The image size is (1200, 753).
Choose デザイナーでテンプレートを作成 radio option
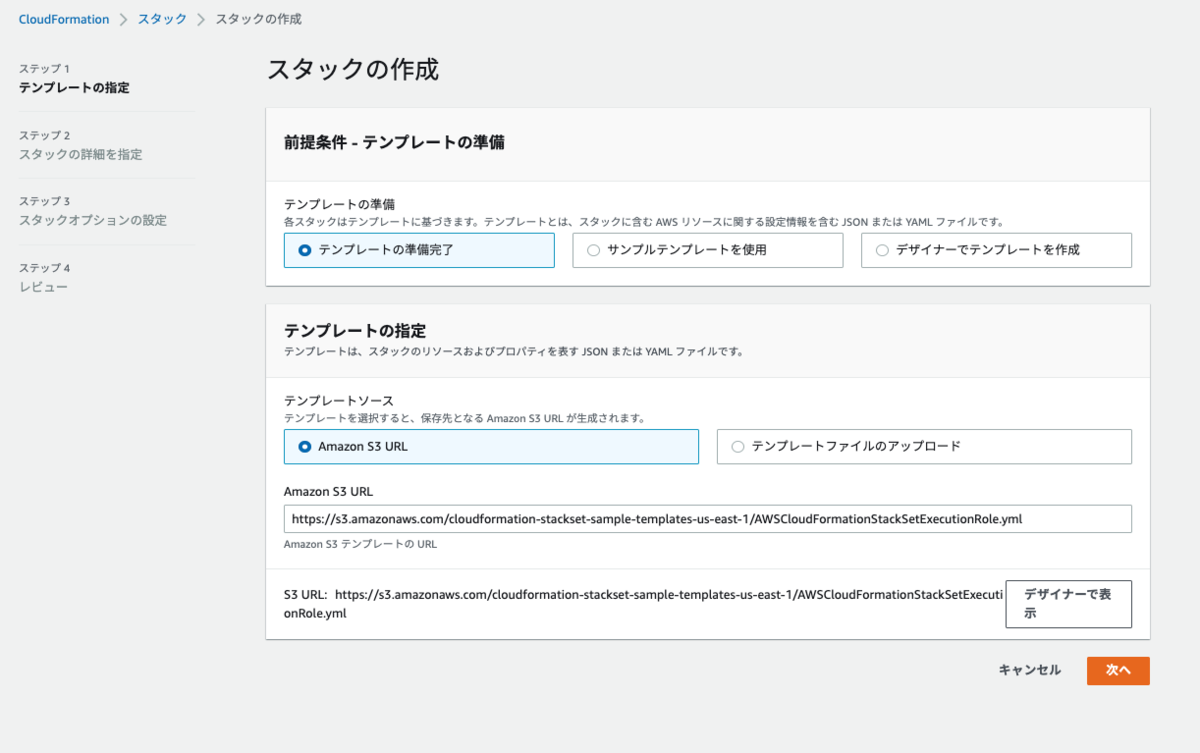tap(996, 250)
